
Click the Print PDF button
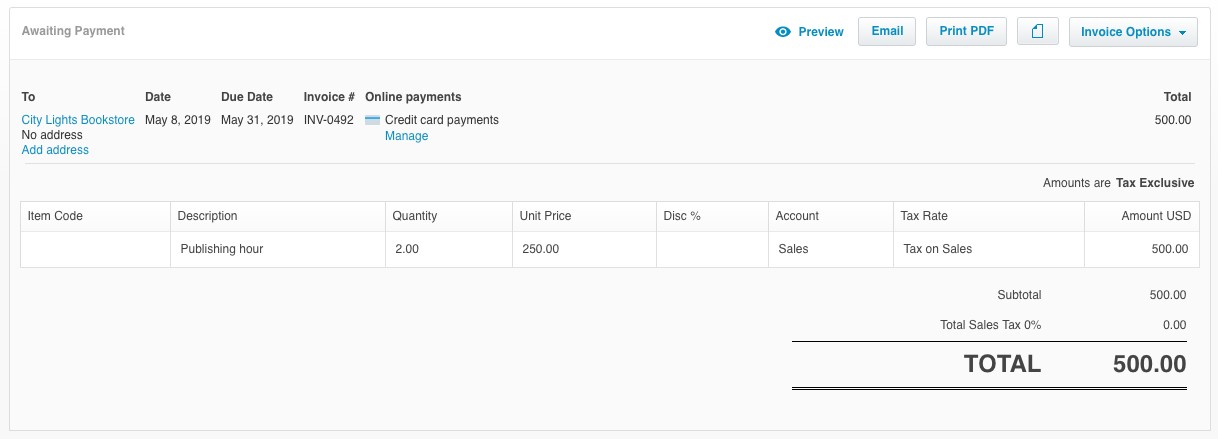966,32
